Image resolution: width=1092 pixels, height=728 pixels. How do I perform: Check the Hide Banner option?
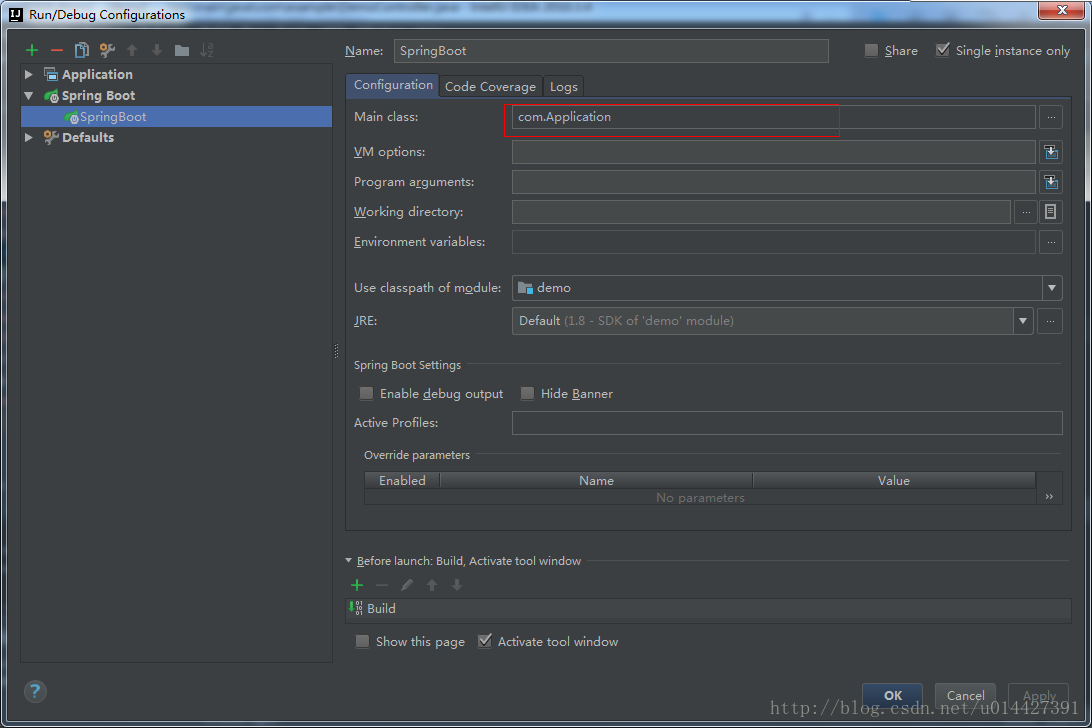pos(527,394)
